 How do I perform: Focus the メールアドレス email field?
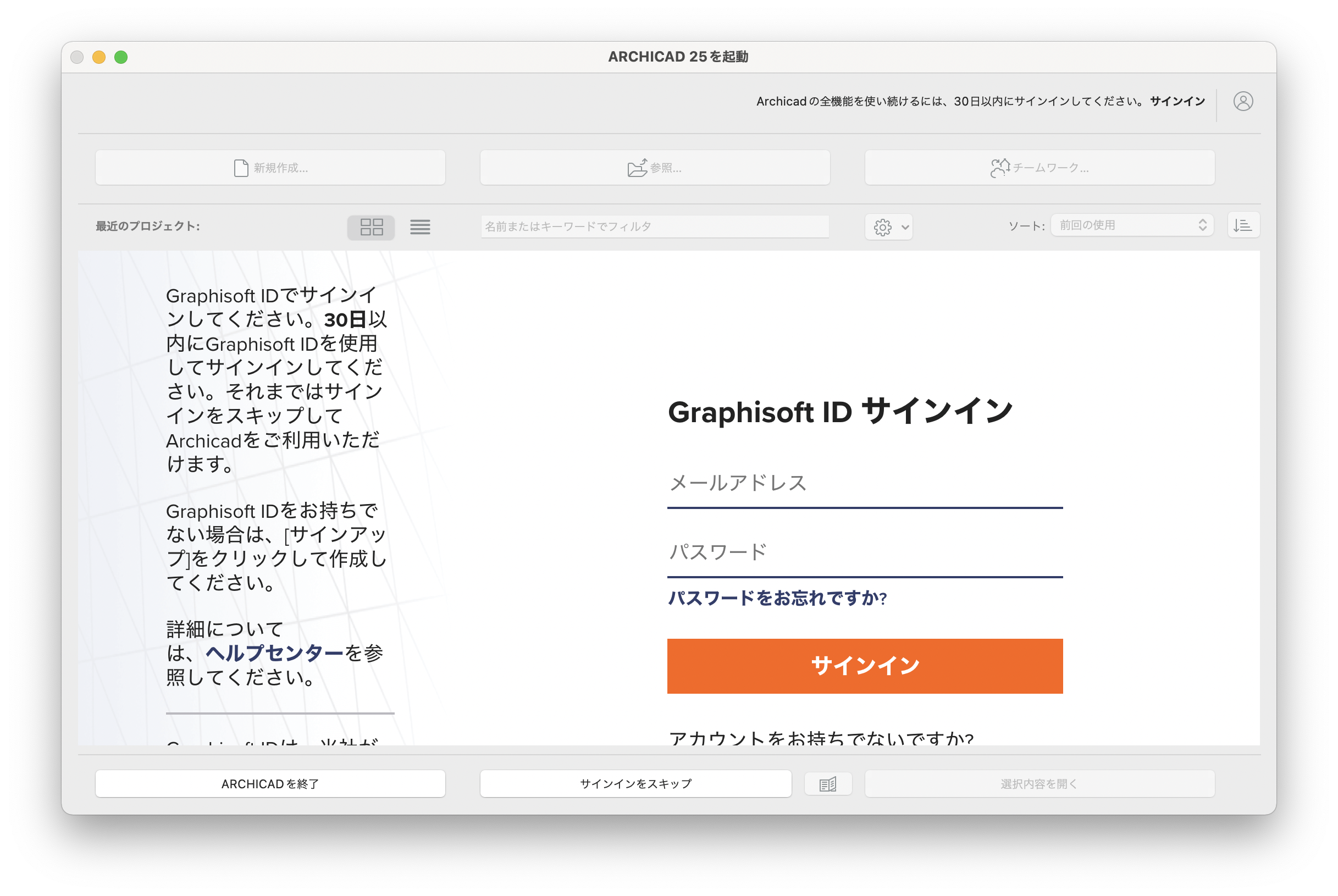pos(865,484)
